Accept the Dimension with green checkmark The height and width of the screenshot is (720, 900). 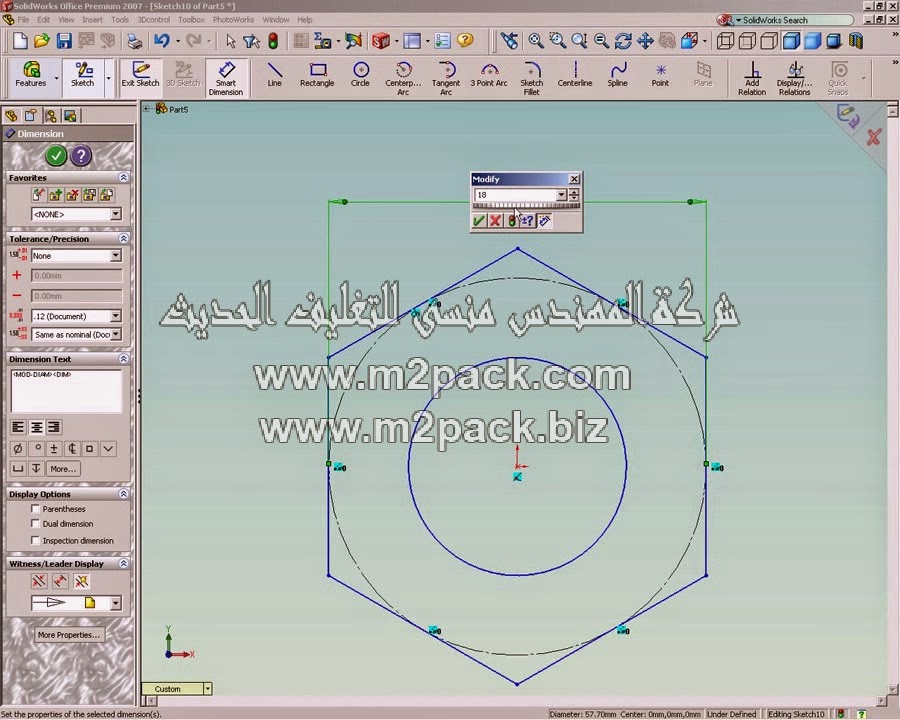[56, 156]
